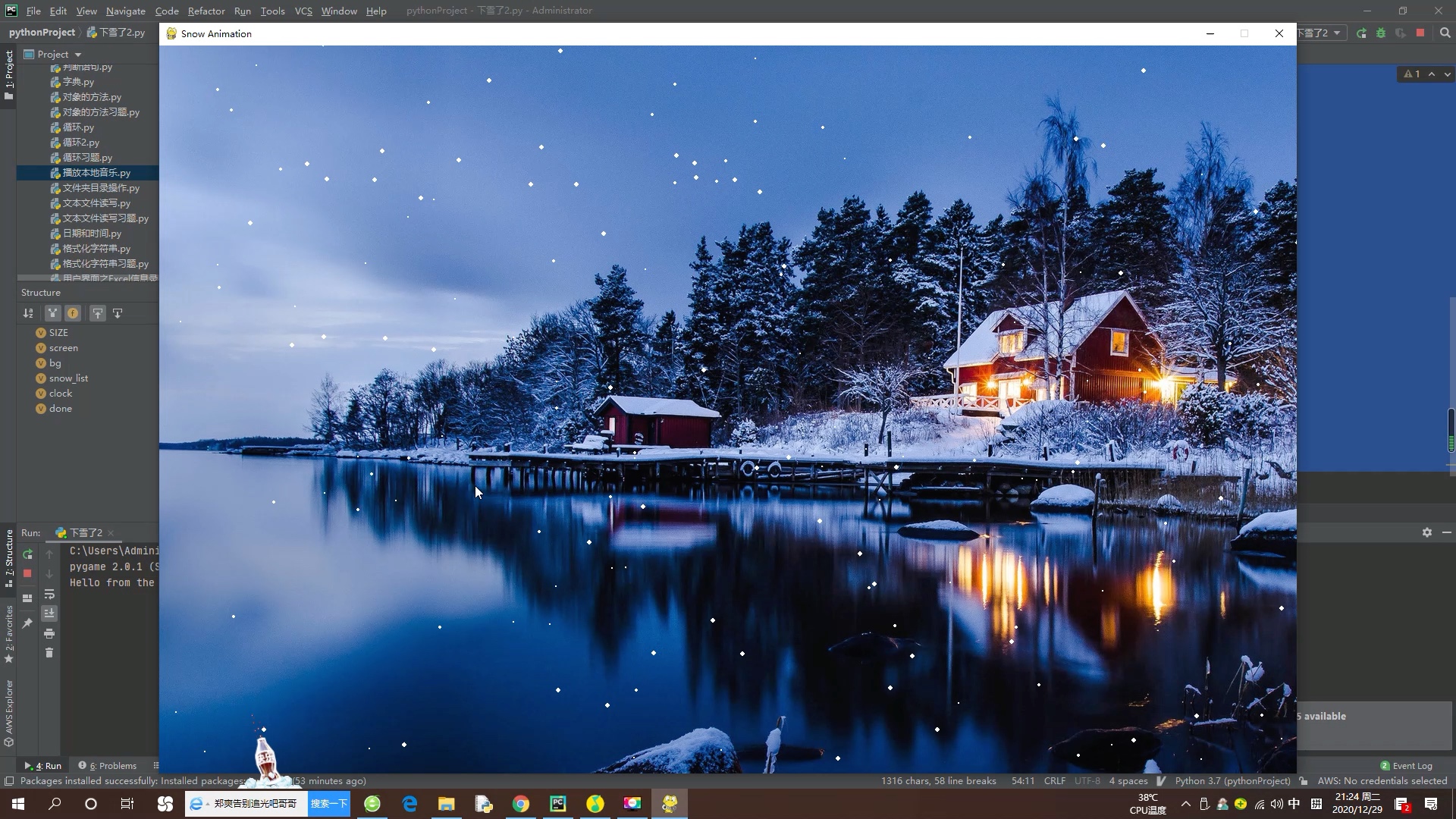Viewport: 1456px width, 819px height.
Task: Open the Refactor menu
Action: [x=206, y=11]
